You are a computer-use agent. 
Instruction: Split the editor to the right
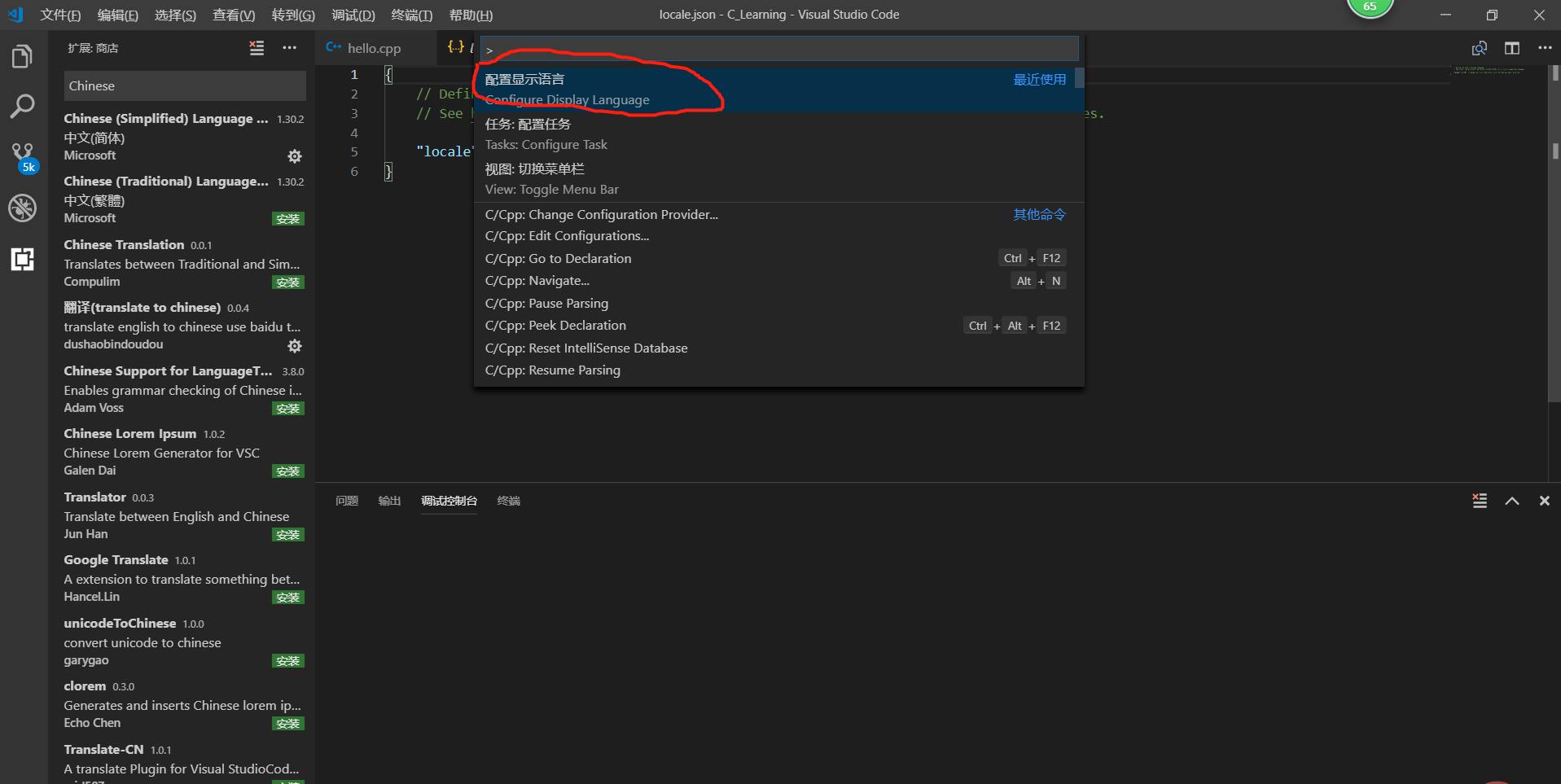coord(1512,48)
